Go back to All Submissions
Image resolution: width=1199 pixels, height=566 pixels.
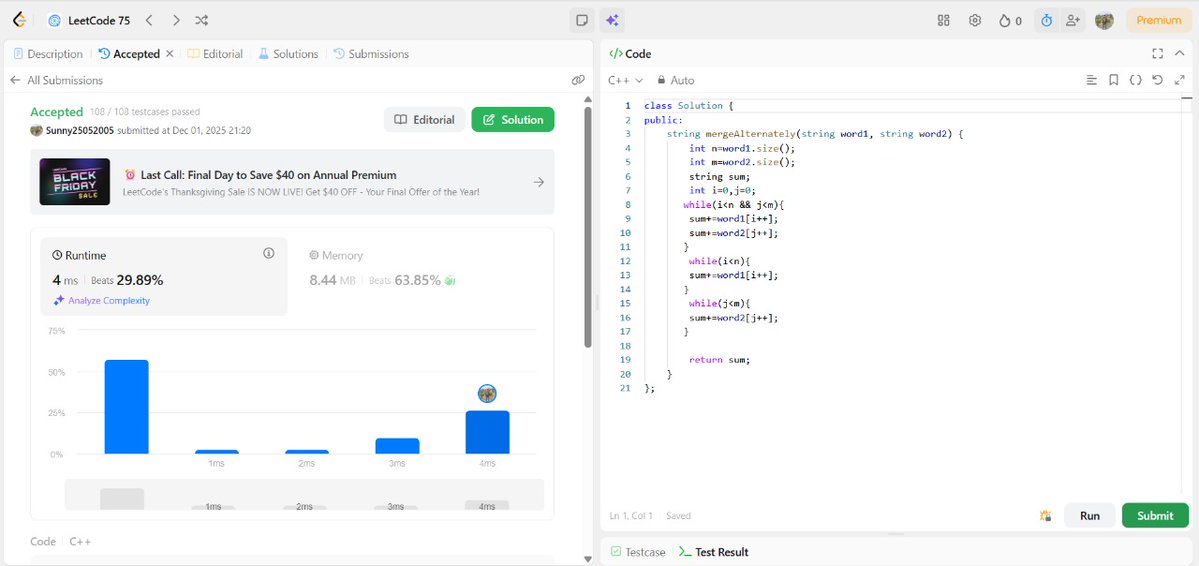click(57, 80)
